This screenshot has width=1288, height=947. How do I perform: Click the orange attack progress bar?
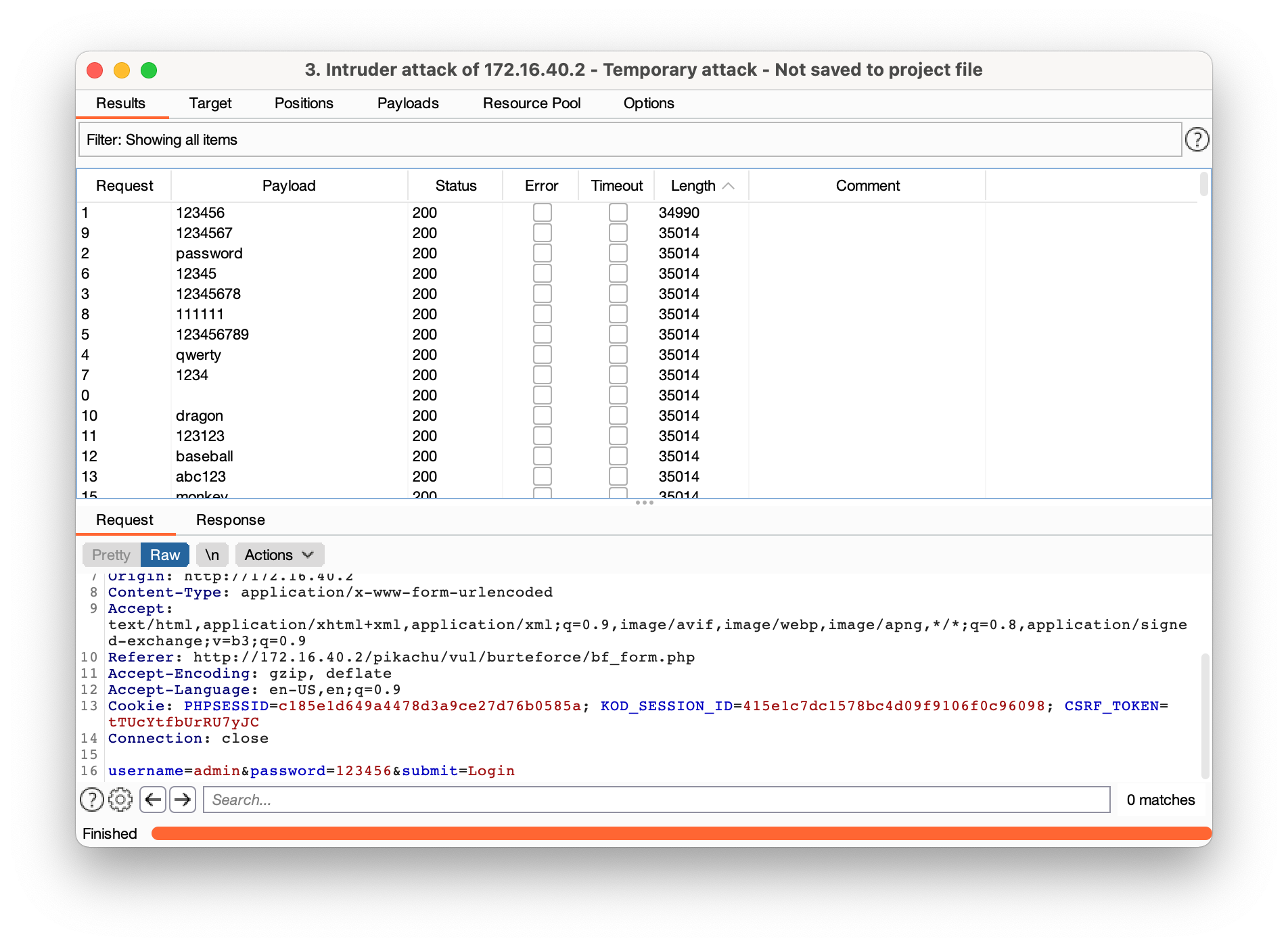680,833
